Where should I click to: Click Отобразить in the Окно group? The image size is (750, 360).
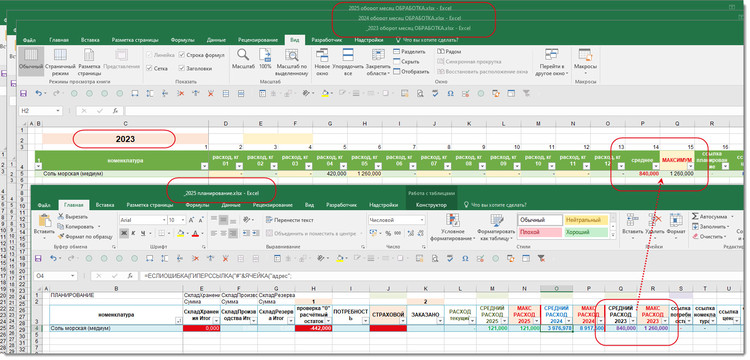click(x=411, y=72)
